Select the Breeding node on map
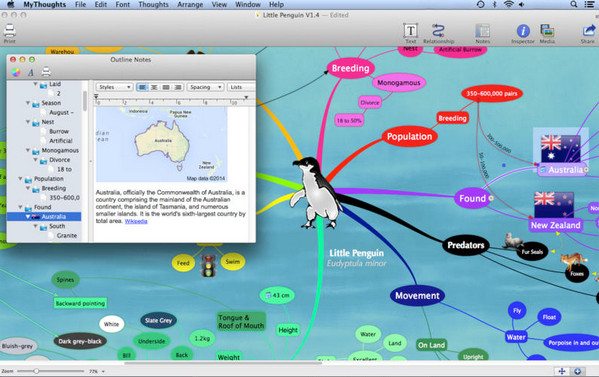599x377 pixels. (x=350, y=68)
